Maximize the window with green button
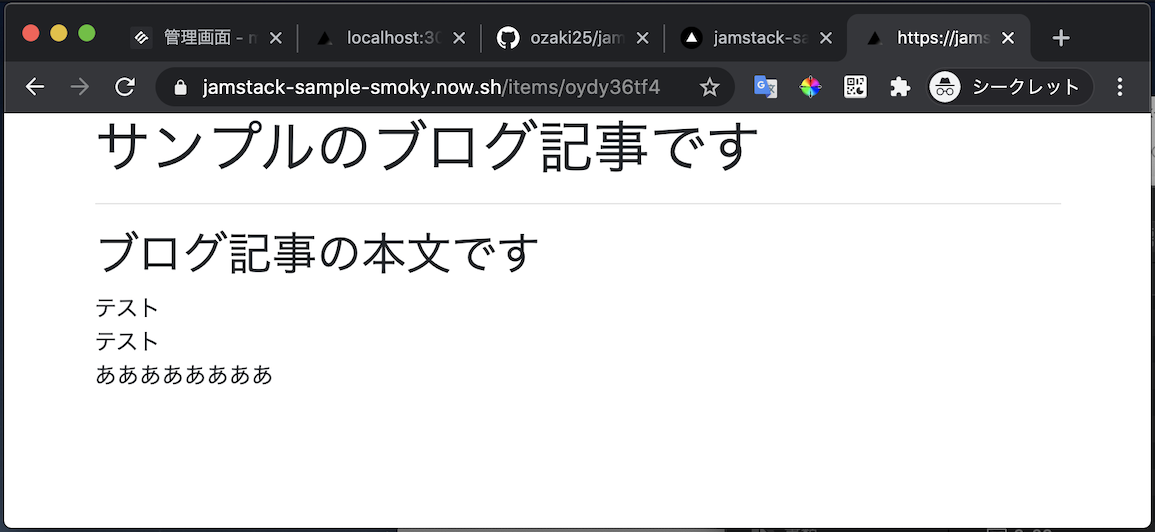Screen dimensions: 1155x532 click(x=87, y=33)
